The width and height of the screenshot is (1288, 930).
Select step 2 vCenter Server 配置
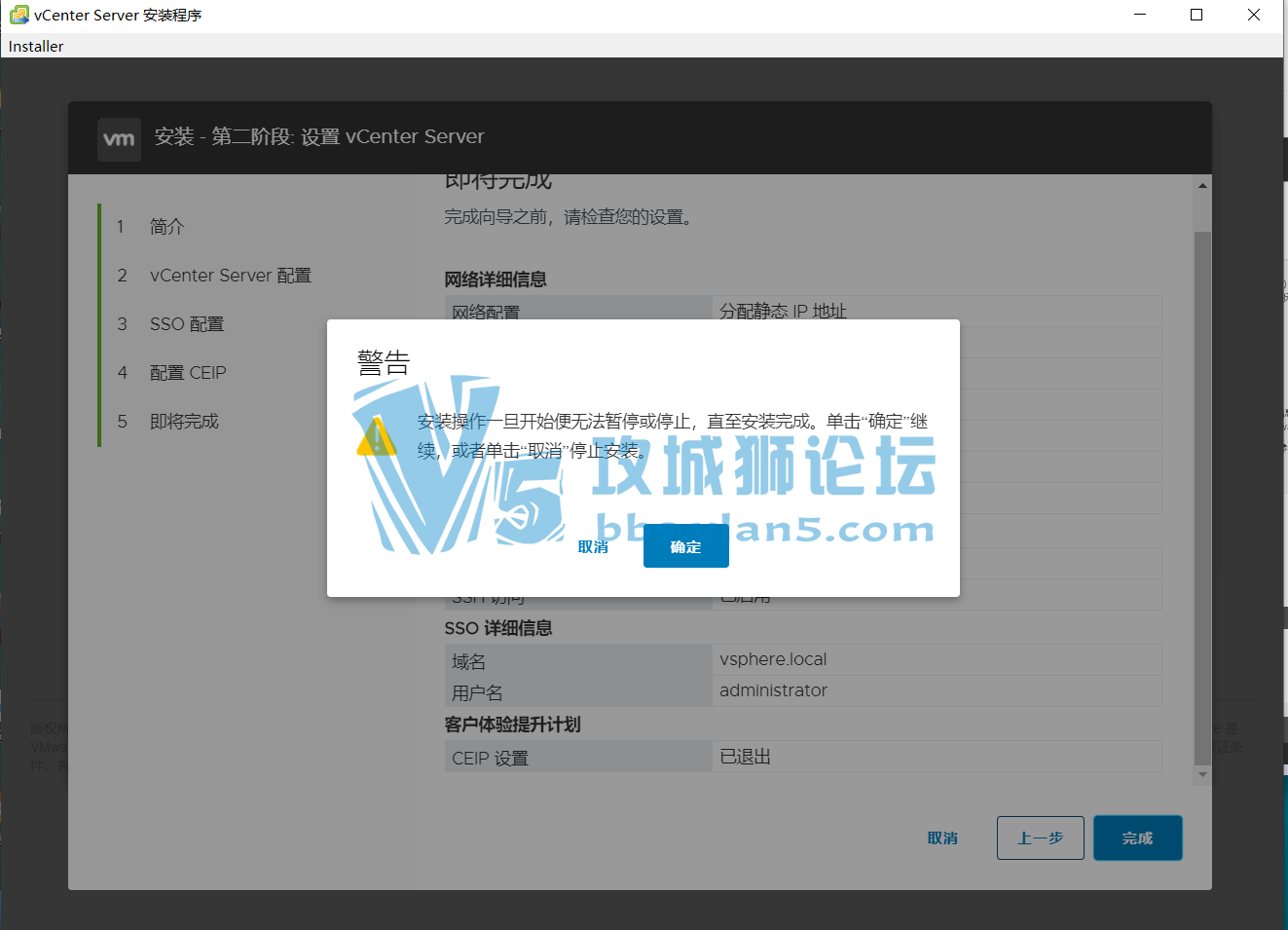tap(231, 275)
